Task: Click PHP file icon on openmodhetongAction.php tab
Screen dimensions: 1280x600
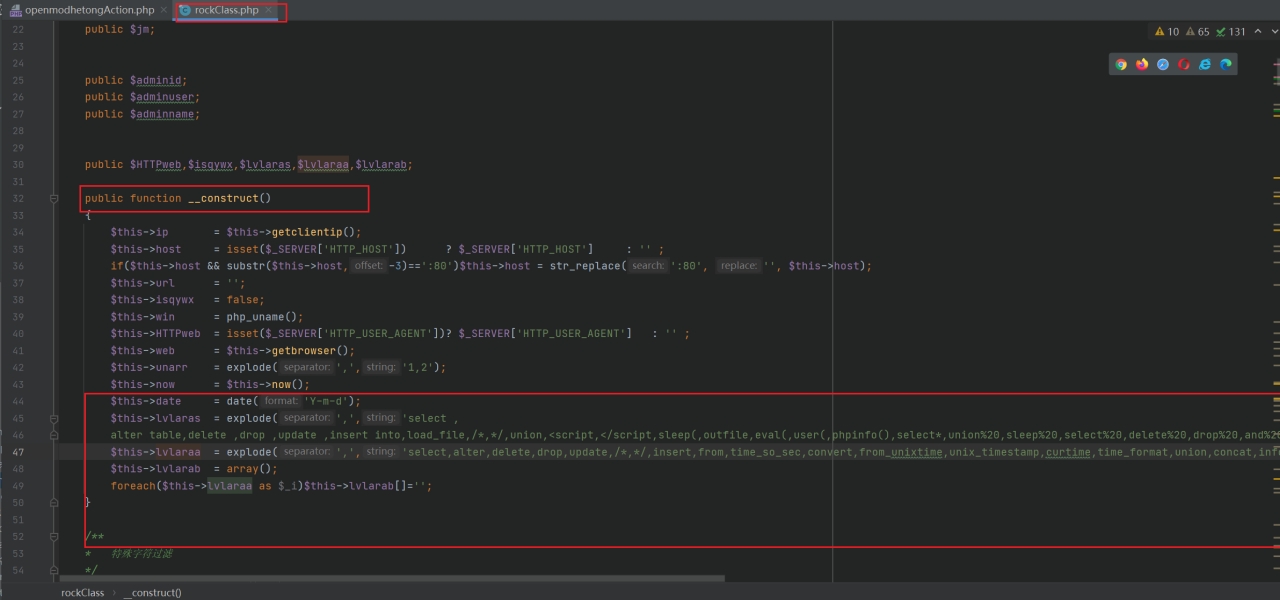Action: [15, 10]
